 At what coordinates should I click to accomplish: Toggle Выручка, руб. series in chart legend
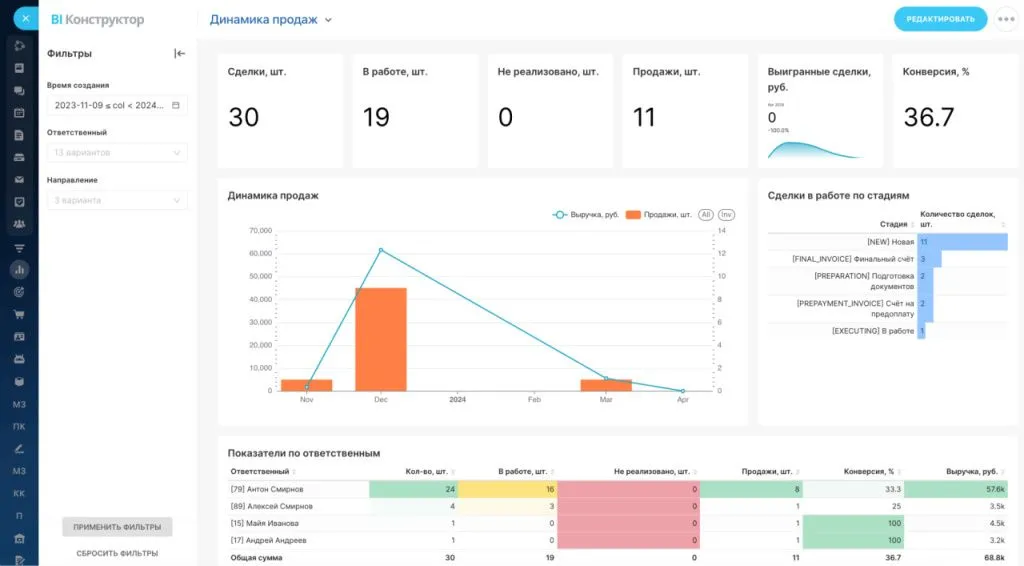(x=587, y=215)
